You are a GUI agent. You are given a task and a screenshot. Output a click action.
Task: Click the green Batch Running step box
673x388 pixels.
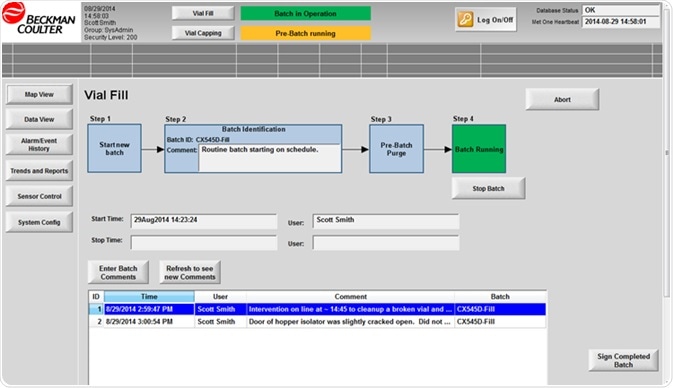coord(479,149)
